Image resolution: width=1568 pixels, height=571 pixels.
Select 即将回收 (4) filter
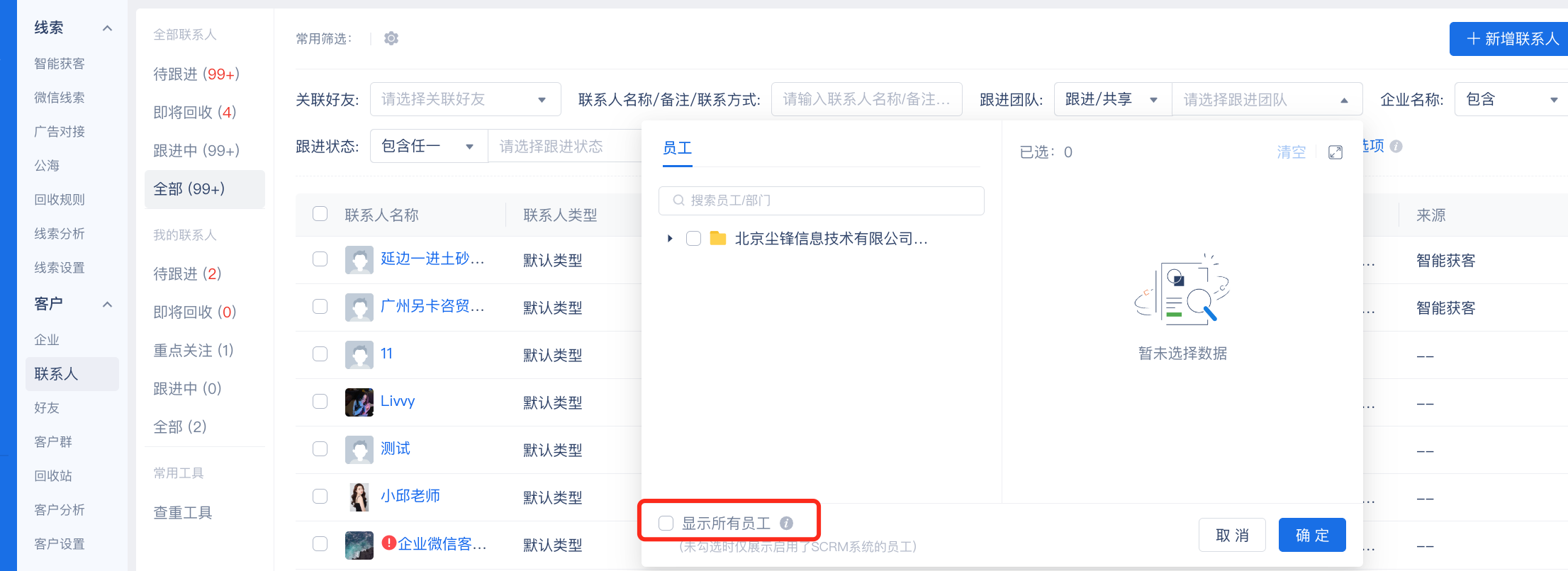coord(195,113)
